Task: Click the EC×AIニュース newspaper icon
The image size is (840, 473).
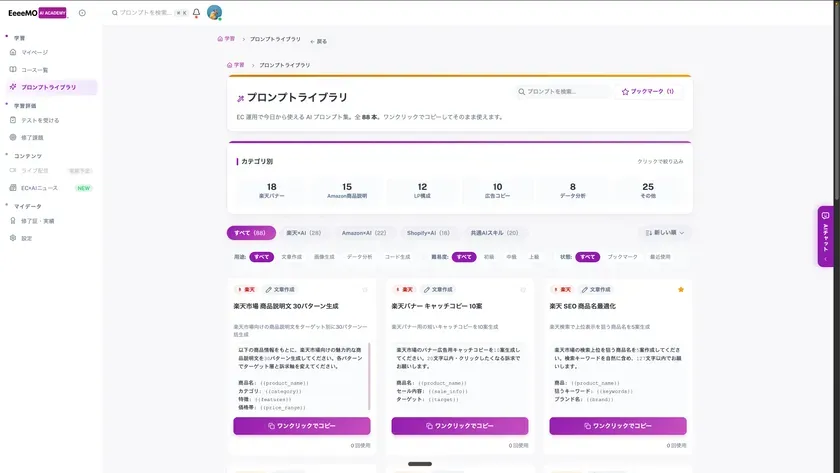Action: coord(13,187)
